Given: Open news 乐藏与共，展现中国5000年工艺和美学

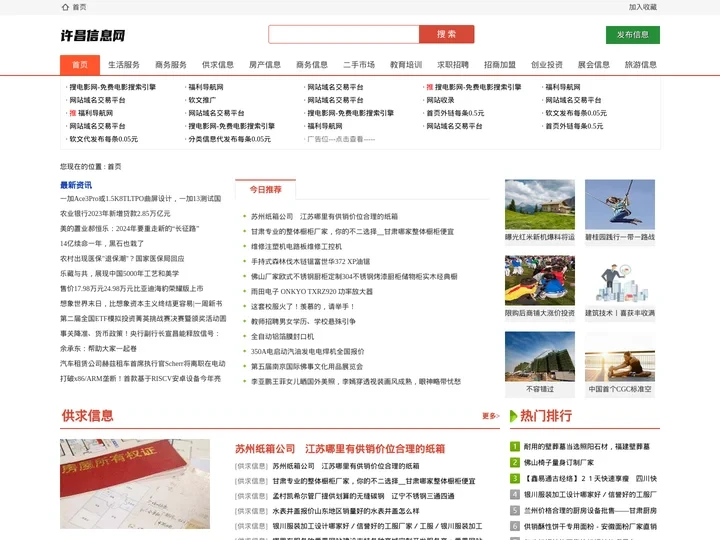Looking at the screenshot, I should [119, 274].
